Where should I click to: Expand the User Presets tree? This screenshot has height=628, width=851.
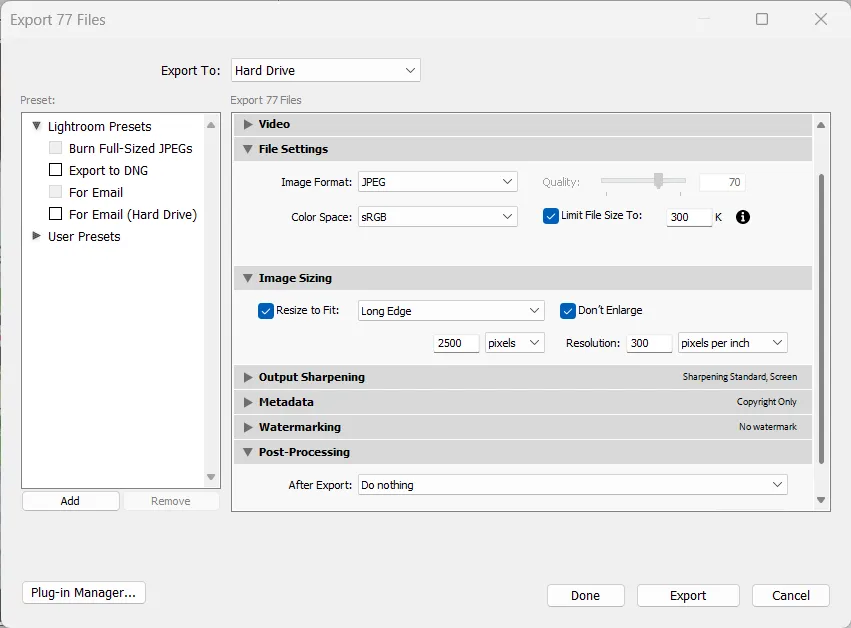pos(36,236)
